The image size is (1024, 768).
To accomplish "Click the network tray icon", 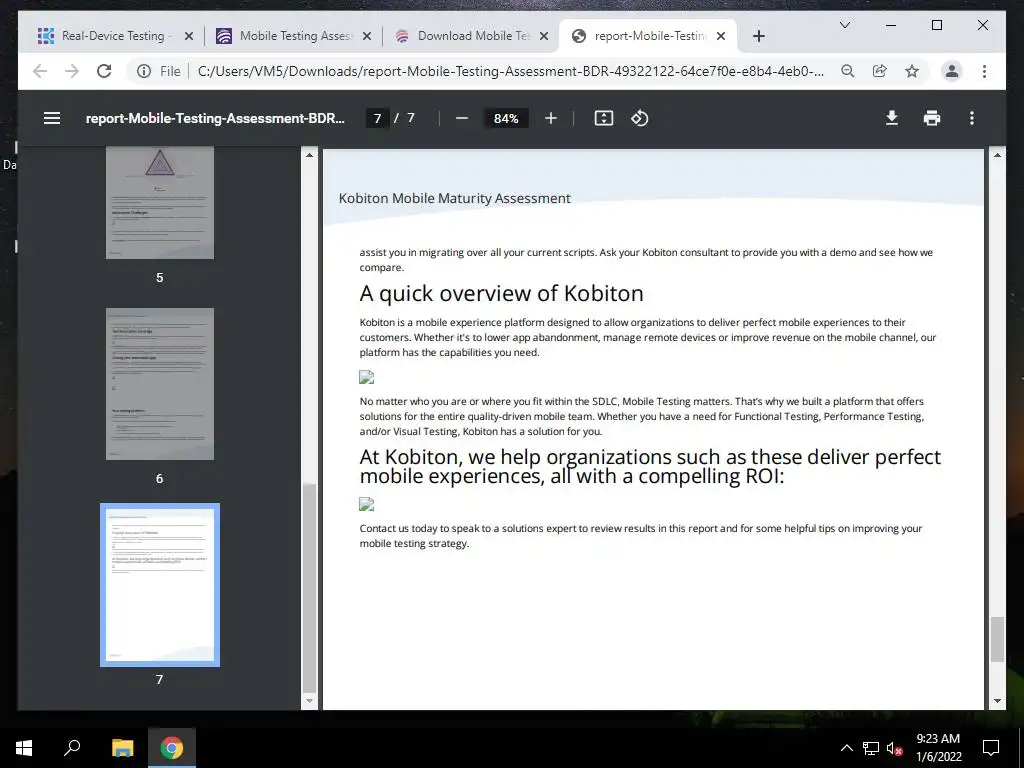I will (871, 748).
